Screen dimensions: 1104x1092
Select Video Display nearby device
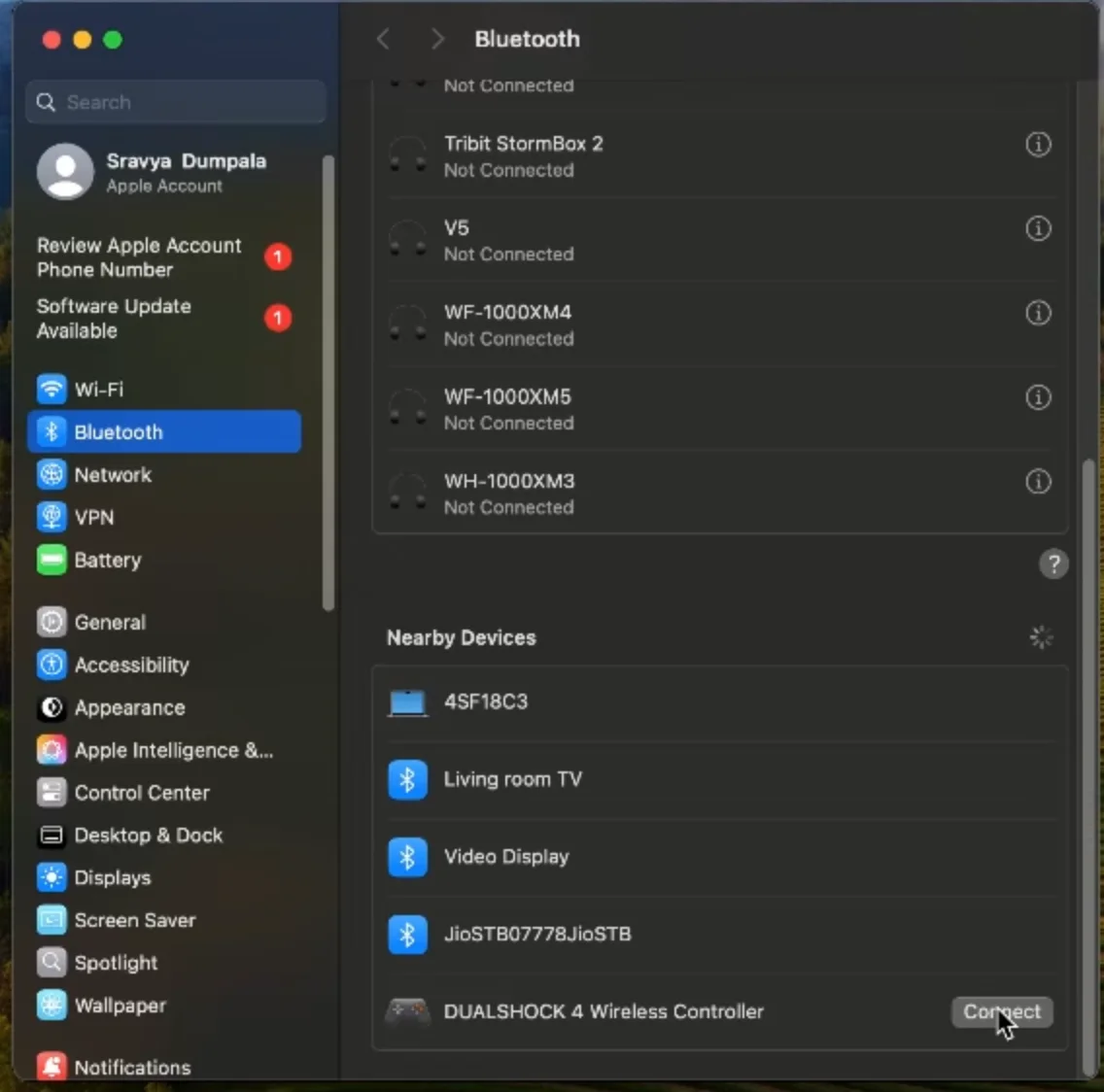[720, 857]
